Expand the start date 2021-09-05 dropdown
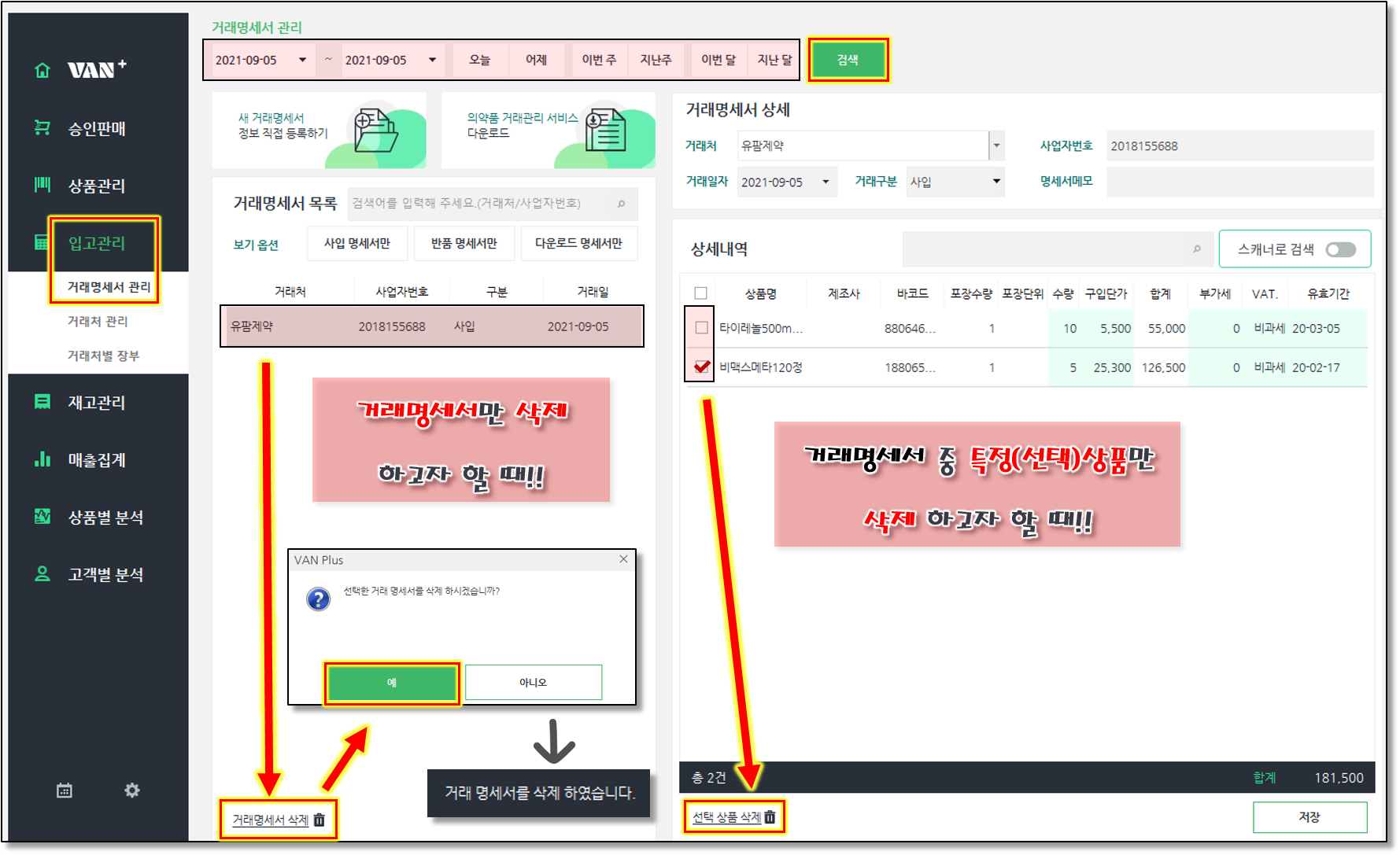Screen dimensions: 1400x855 click(x=302, y=60)
